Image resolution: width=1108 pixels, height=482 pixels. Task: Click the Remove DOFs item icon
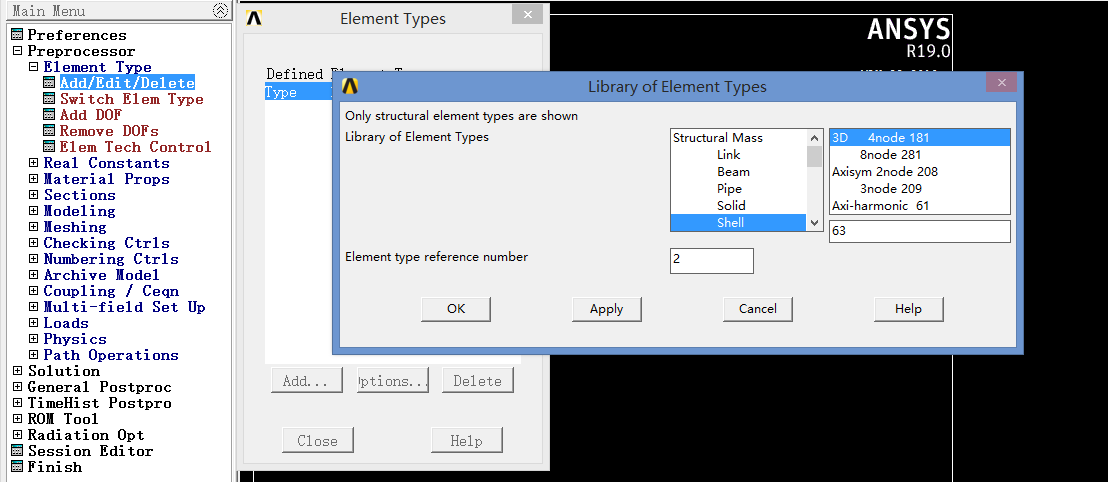point(49,131)
